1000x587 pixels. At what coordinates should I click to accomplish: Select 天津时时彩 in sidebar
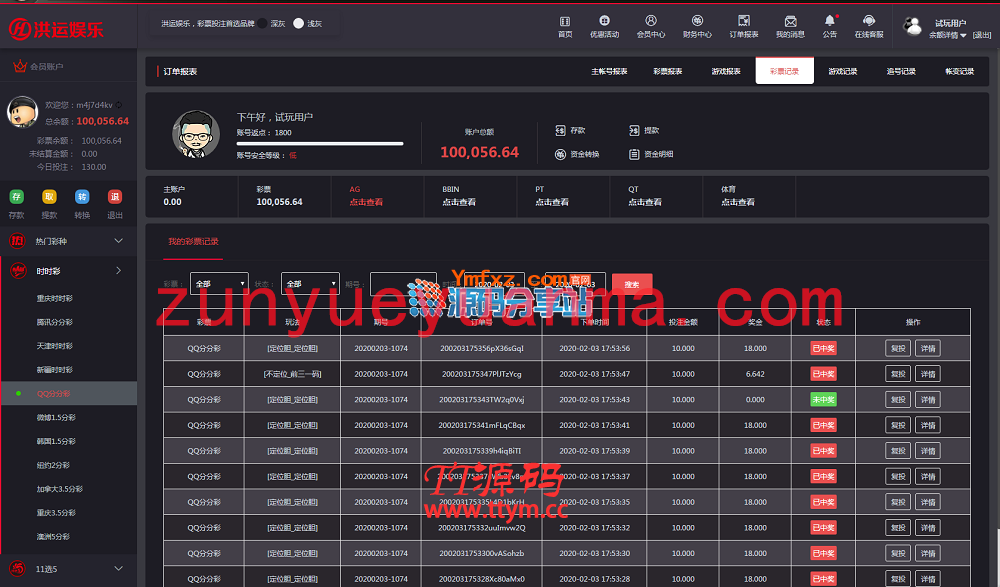tap(55, 346)
